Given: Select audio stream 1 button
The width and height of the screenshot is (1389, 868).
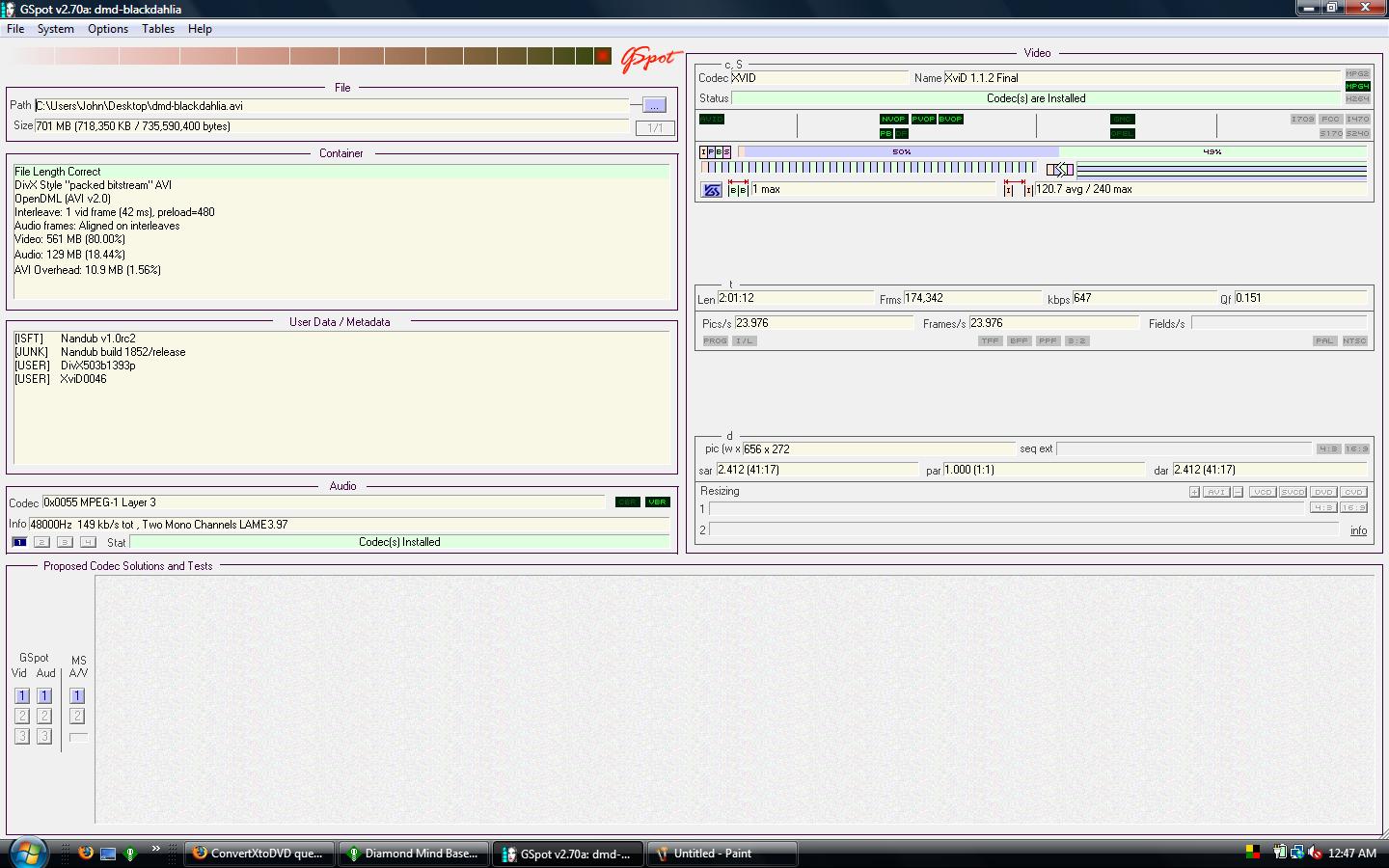Looking at the screenshot, I should (19, 542).
